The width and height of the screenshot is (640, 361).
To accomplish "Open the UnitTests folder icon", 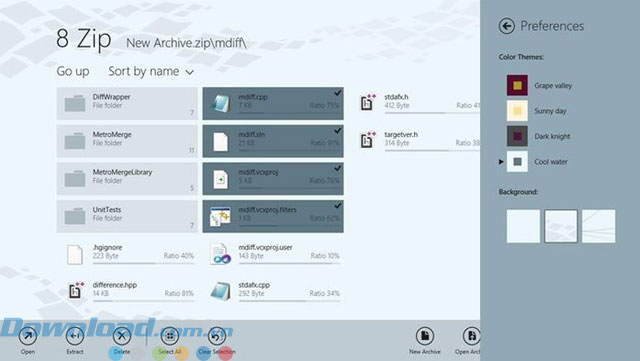I will click(75, 216).
